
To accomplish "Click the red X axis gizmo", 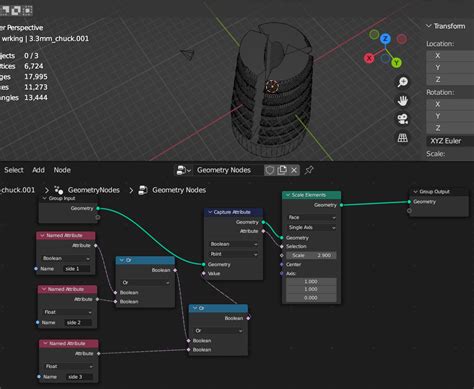I will (369, 58).
